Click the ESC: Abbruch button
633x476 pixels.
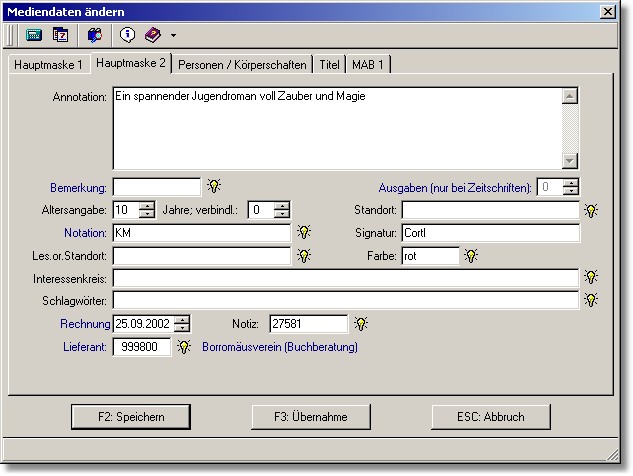(490, 416)
